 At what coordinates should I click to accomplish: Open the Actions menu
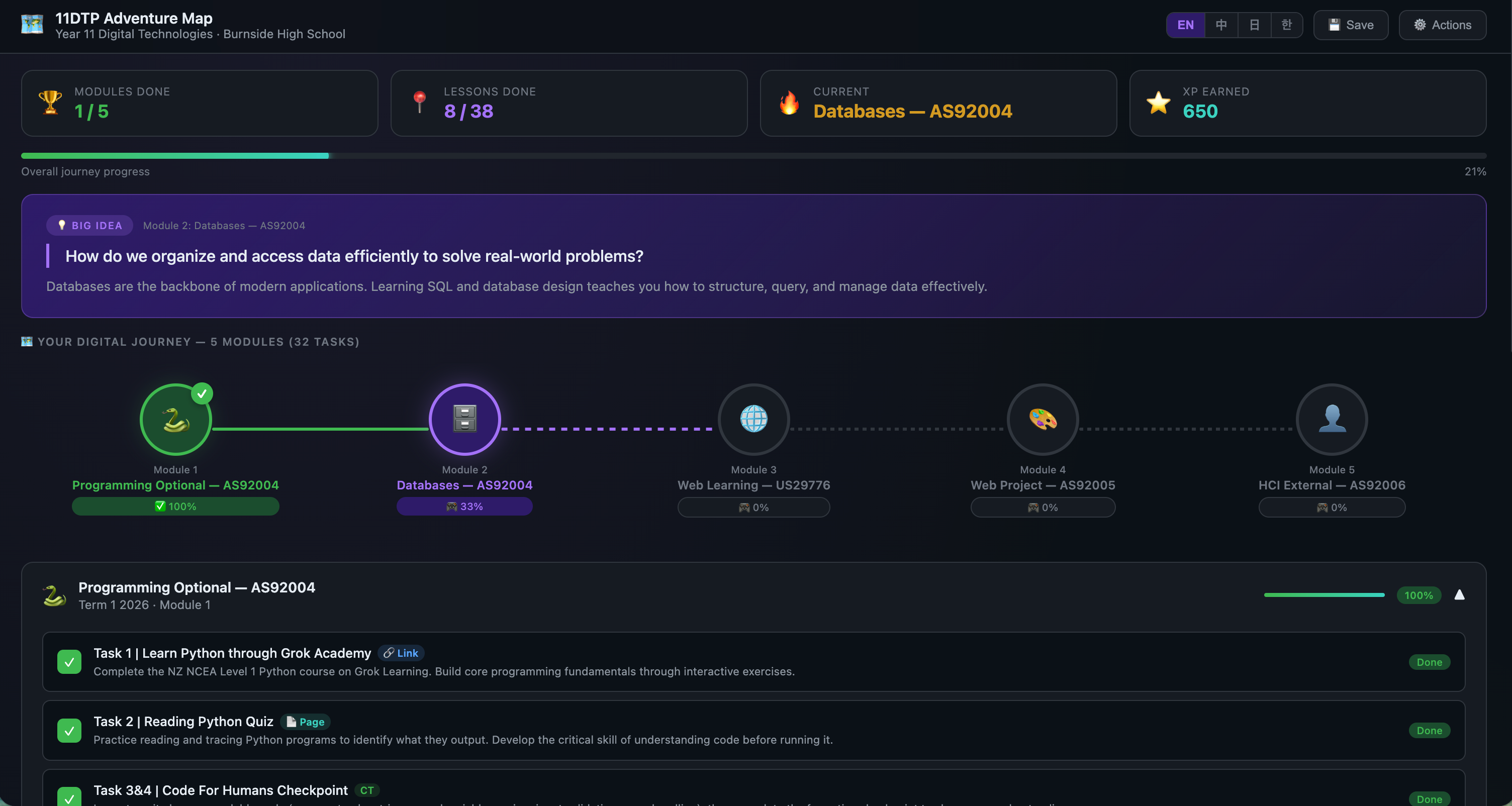click(x=1442, y=25)
